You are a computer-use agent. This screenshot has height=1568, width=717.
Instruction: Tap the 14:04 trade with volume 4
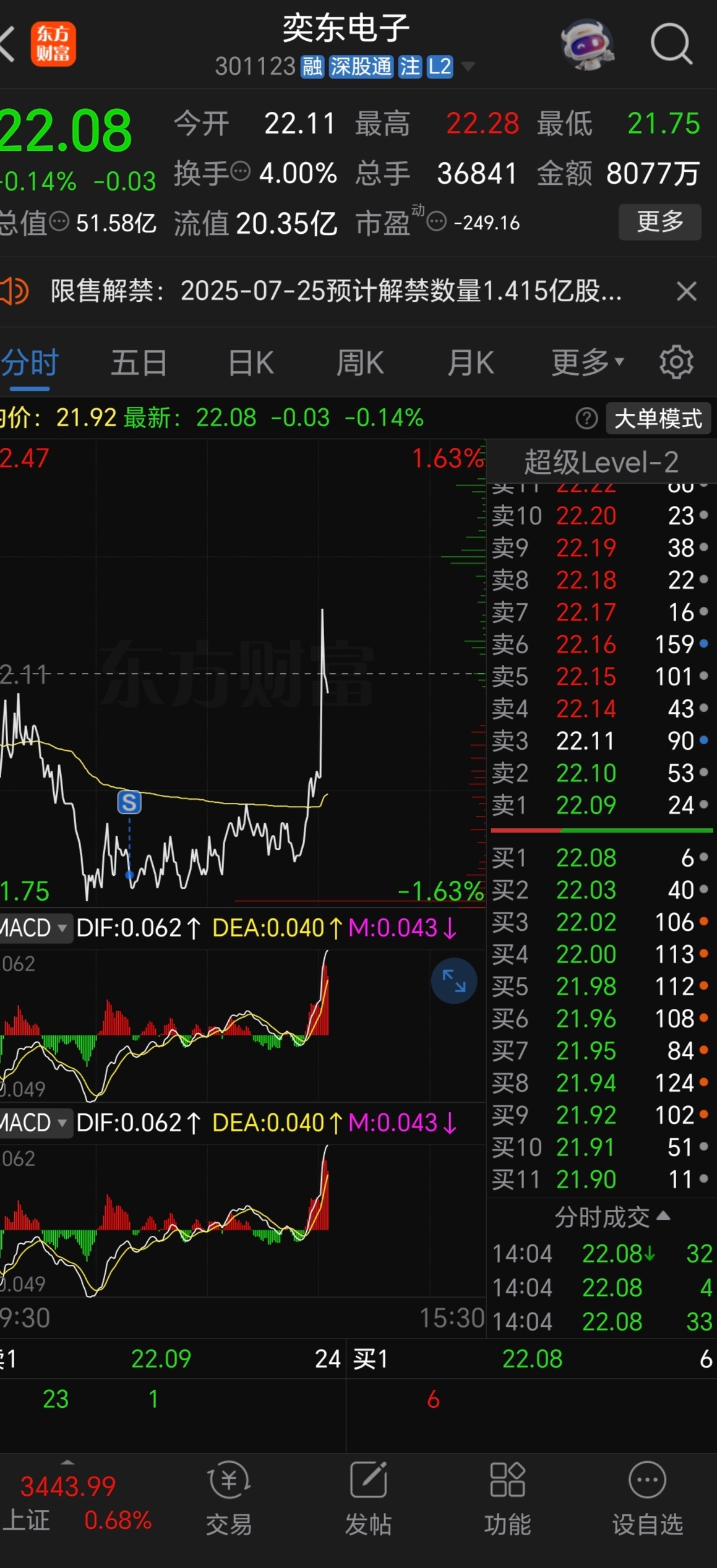[x=603, y=1288]
